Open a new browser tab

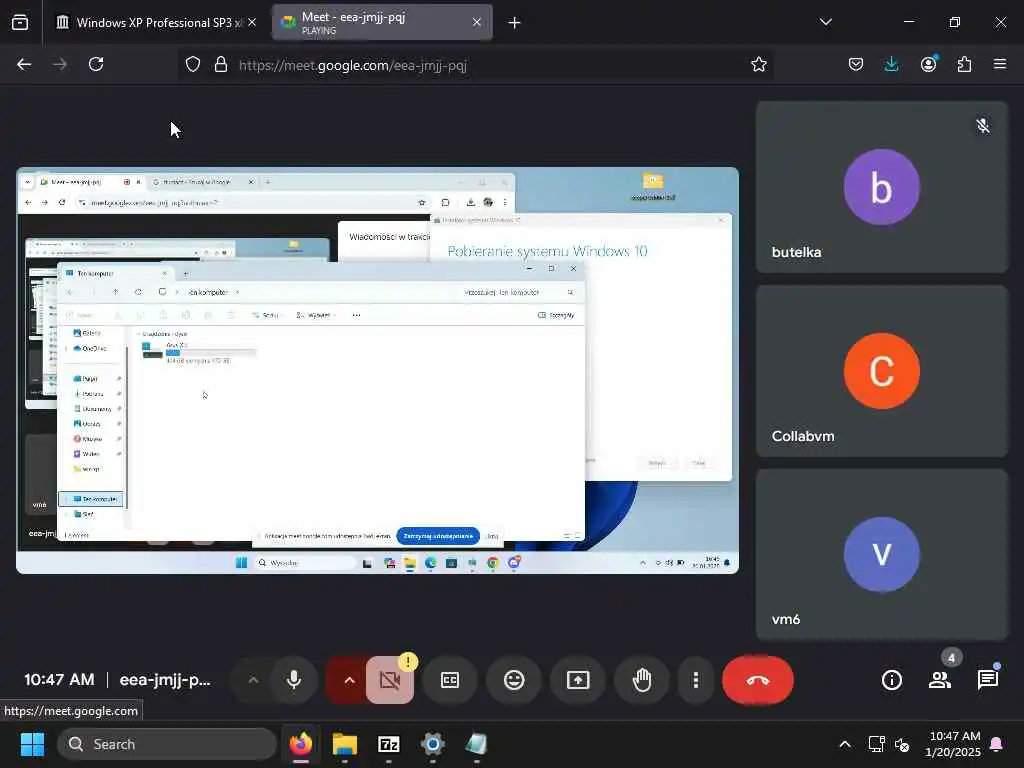coord(514,23)
